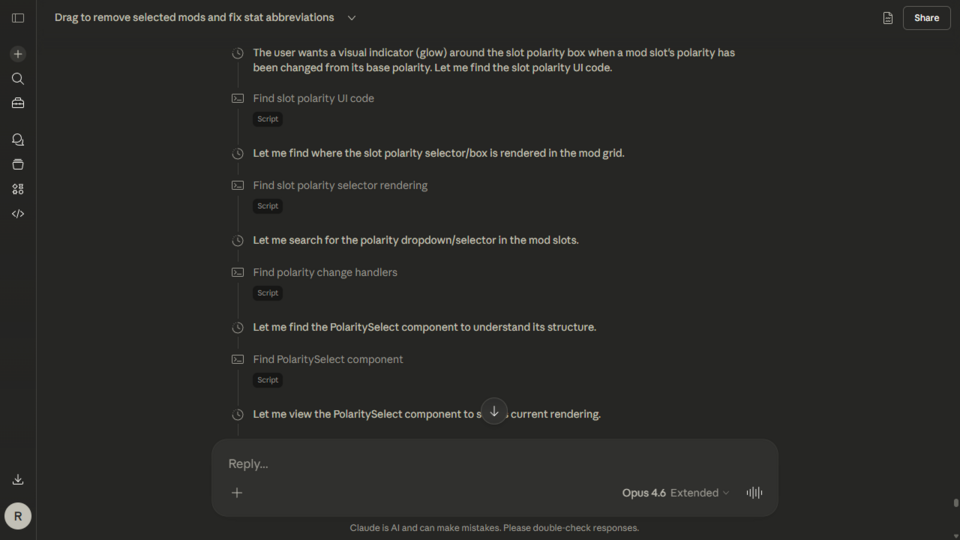Click the Share button
960x540 pixels.
click(x=926, y=18)
